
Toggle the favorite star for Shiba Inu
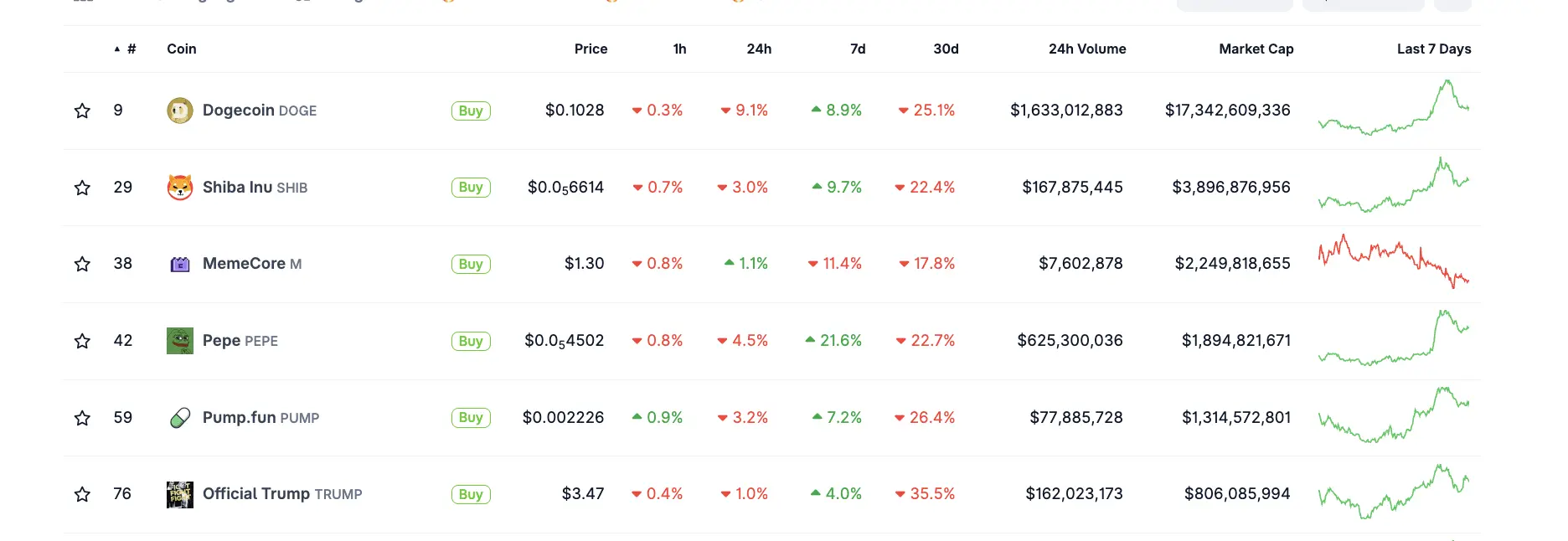pyautogui.click(x=82, y=188)
